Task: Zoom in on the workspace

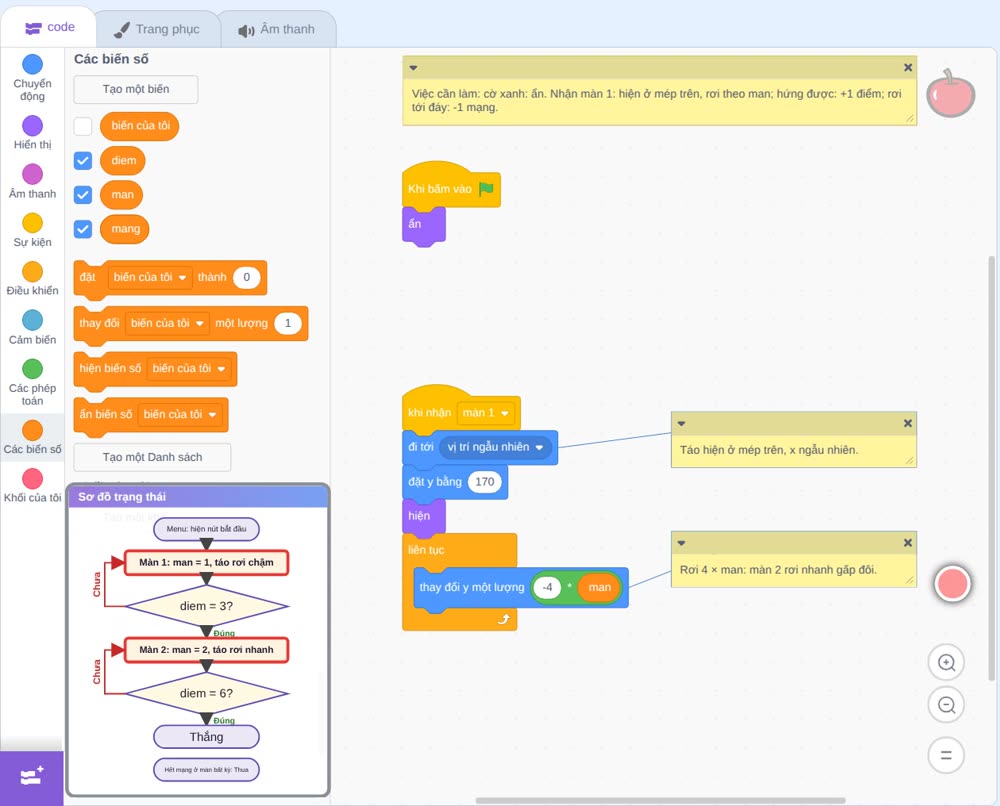Action: pos(946,663)
